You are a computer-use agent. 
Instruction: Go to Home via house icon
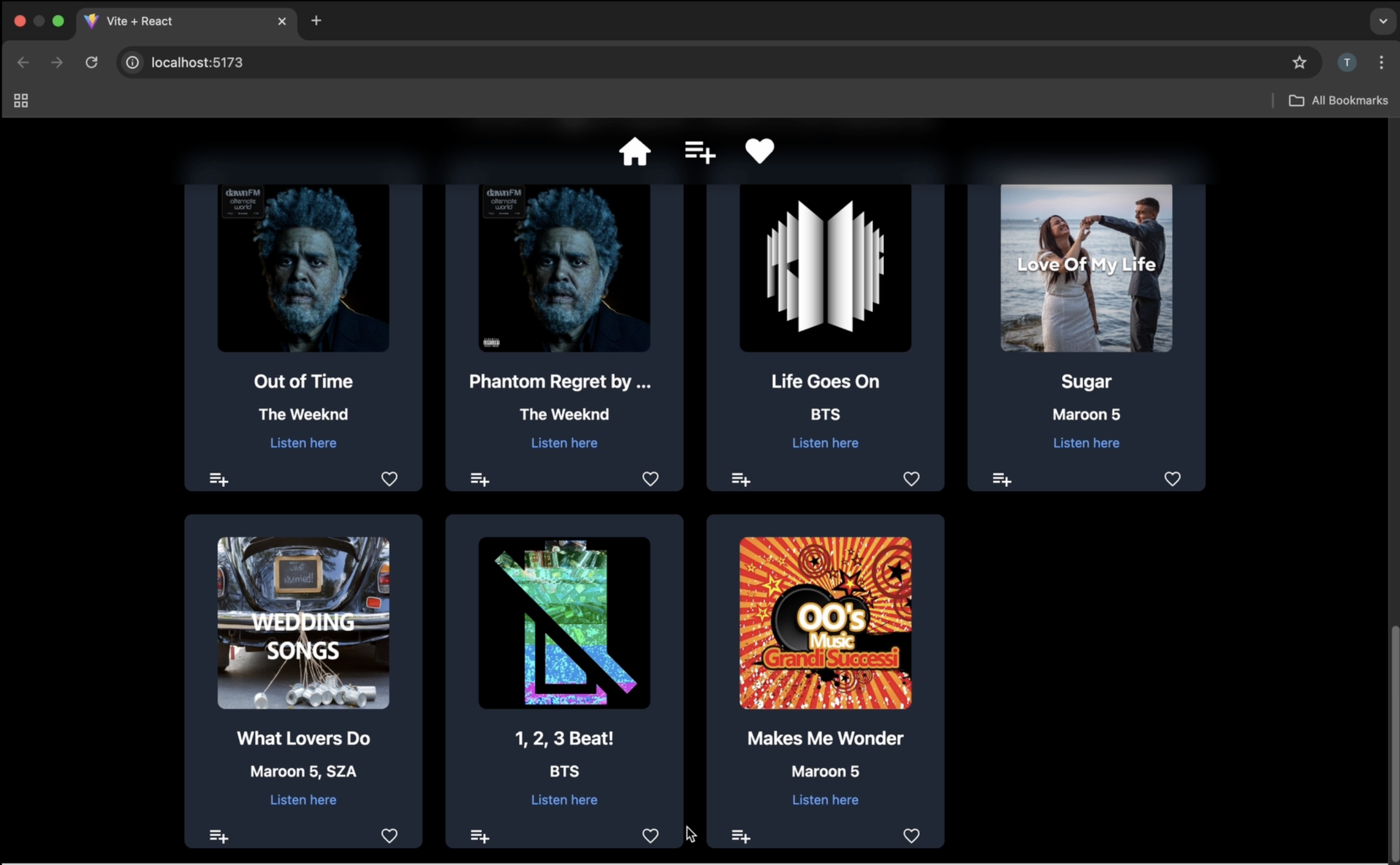(634, 152)
